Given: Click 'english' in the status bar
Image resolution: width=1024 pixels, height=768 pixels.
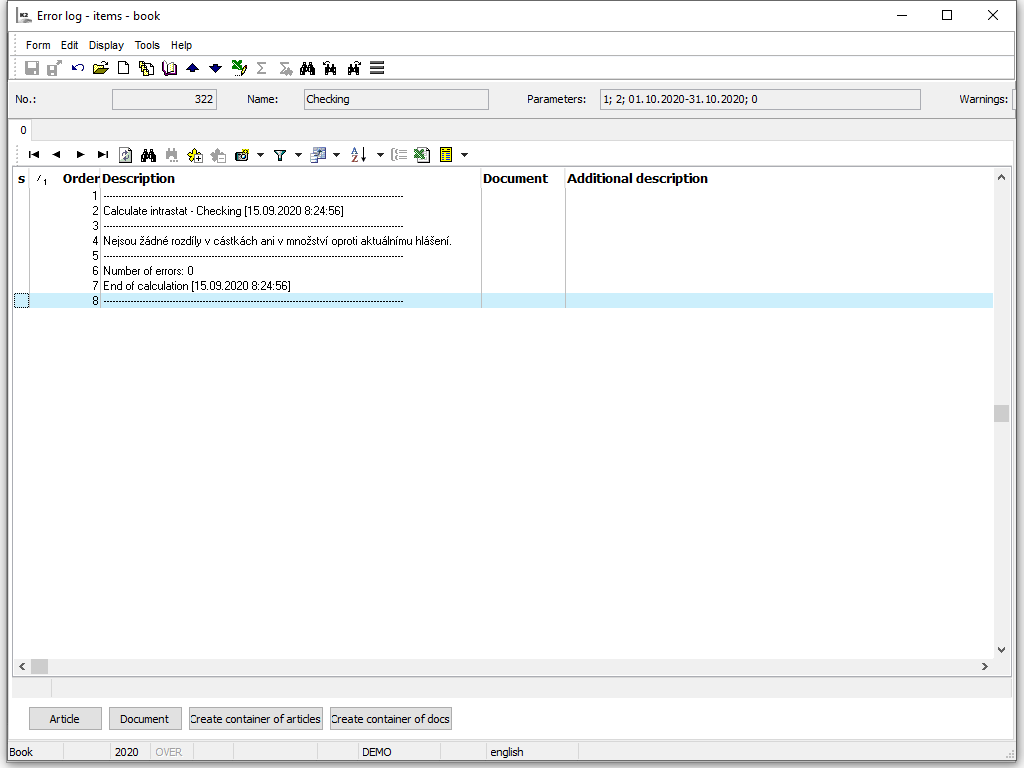Looking at the screenshot, I should pos(507,752).
